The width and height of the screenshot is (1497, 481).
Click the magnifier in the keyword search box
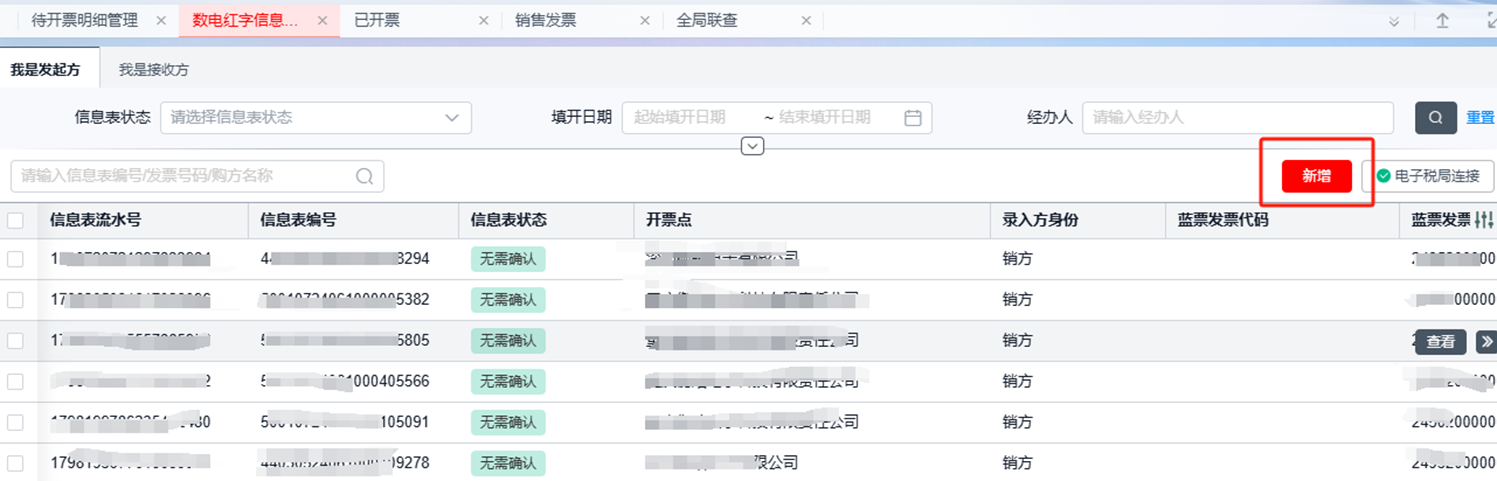point(364,176)
